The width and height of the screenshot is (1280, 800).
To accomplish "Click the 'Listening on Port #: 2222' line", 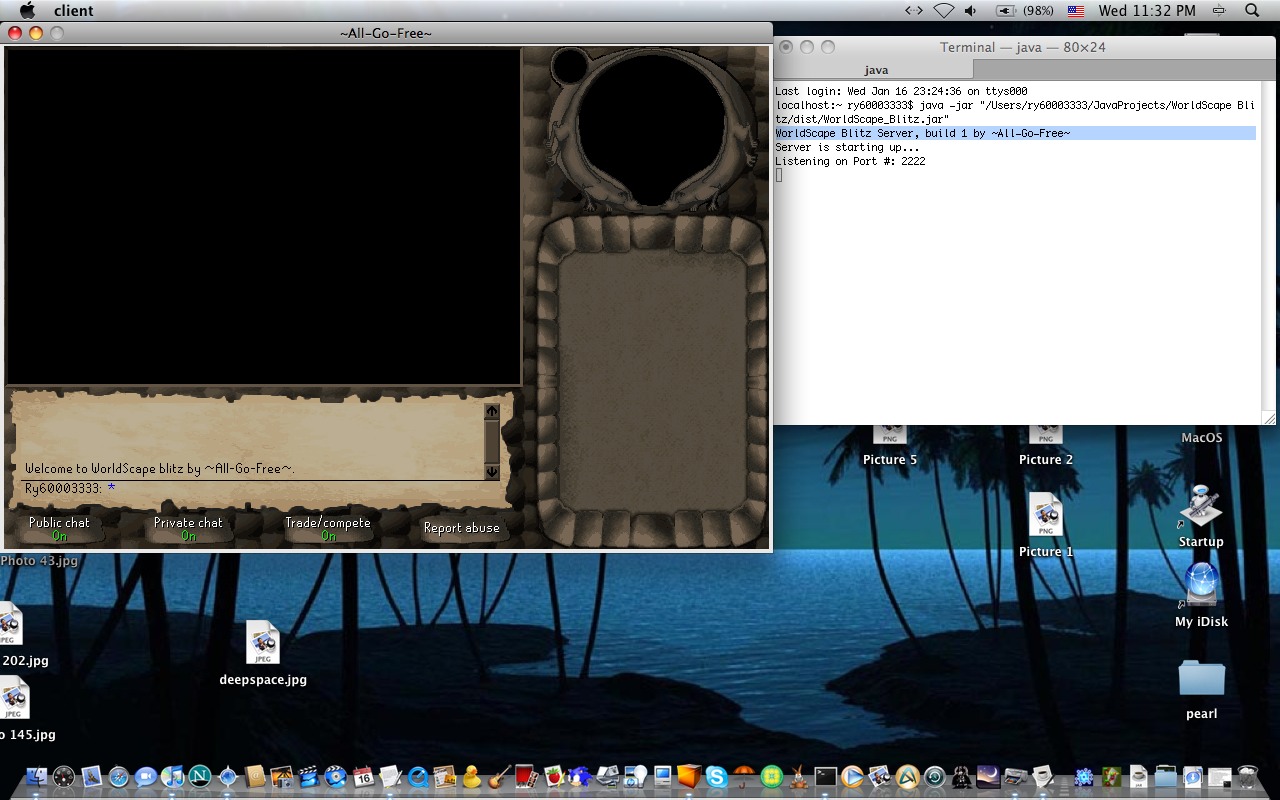I will (850, 161).
